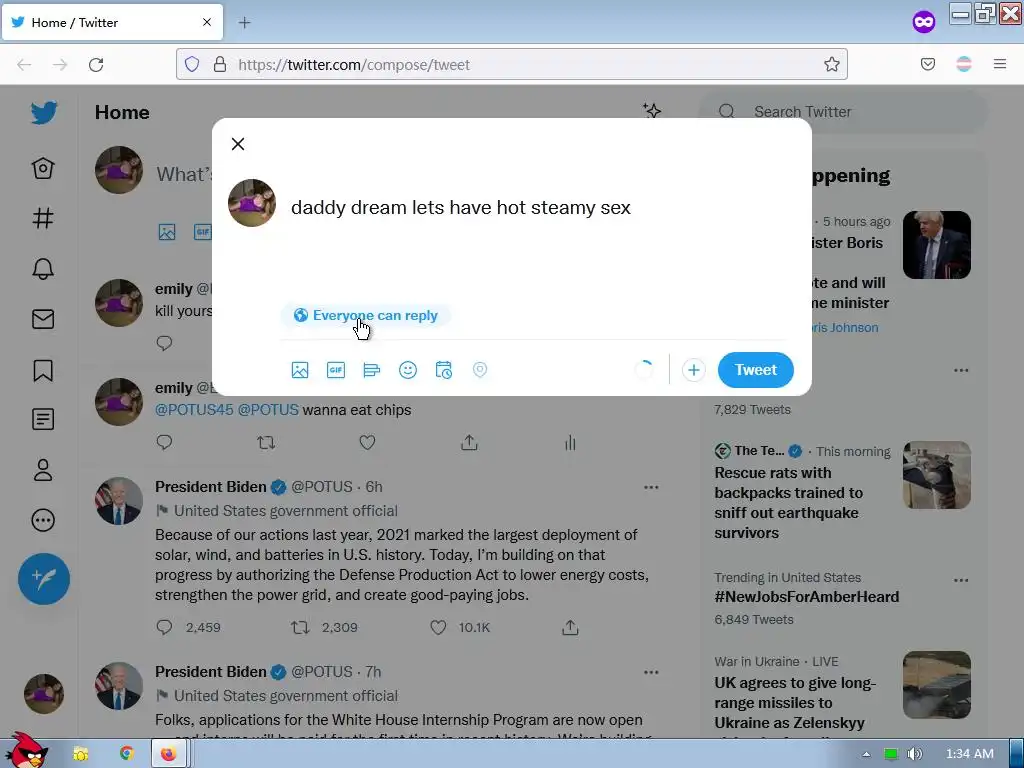Open more options for 7,829 Tweets trend
Image resolution: width=1024 pixels, height=768 pixels.
click(961, 370)
